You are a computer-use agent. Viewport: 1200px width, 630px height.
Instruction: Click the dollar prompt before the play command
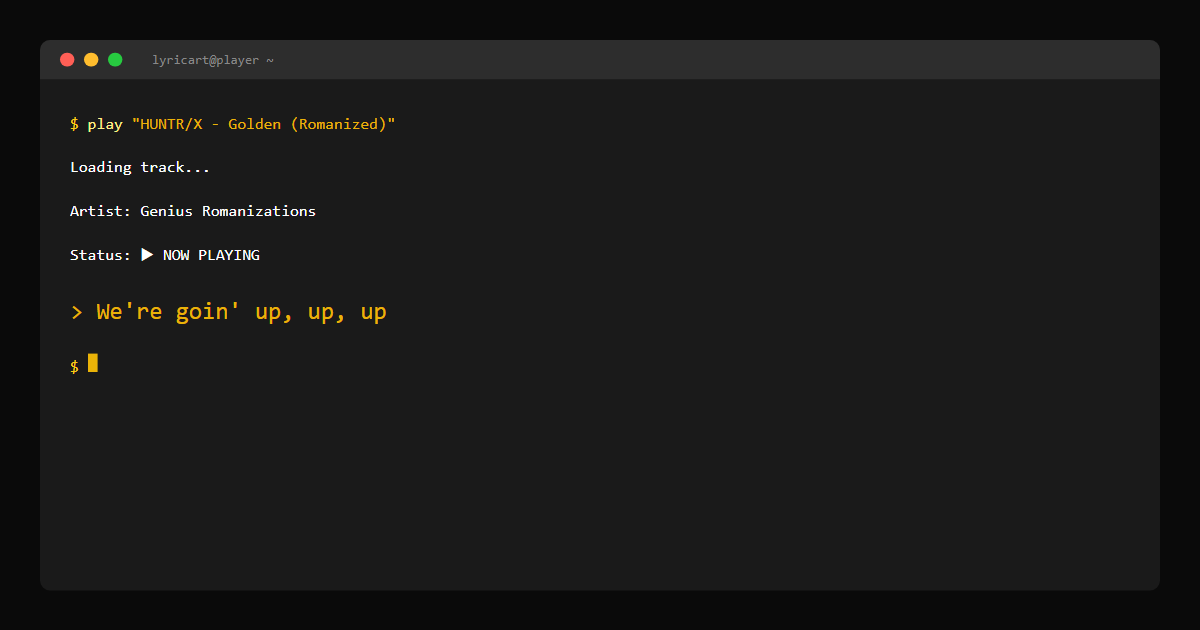coord(74,124)
